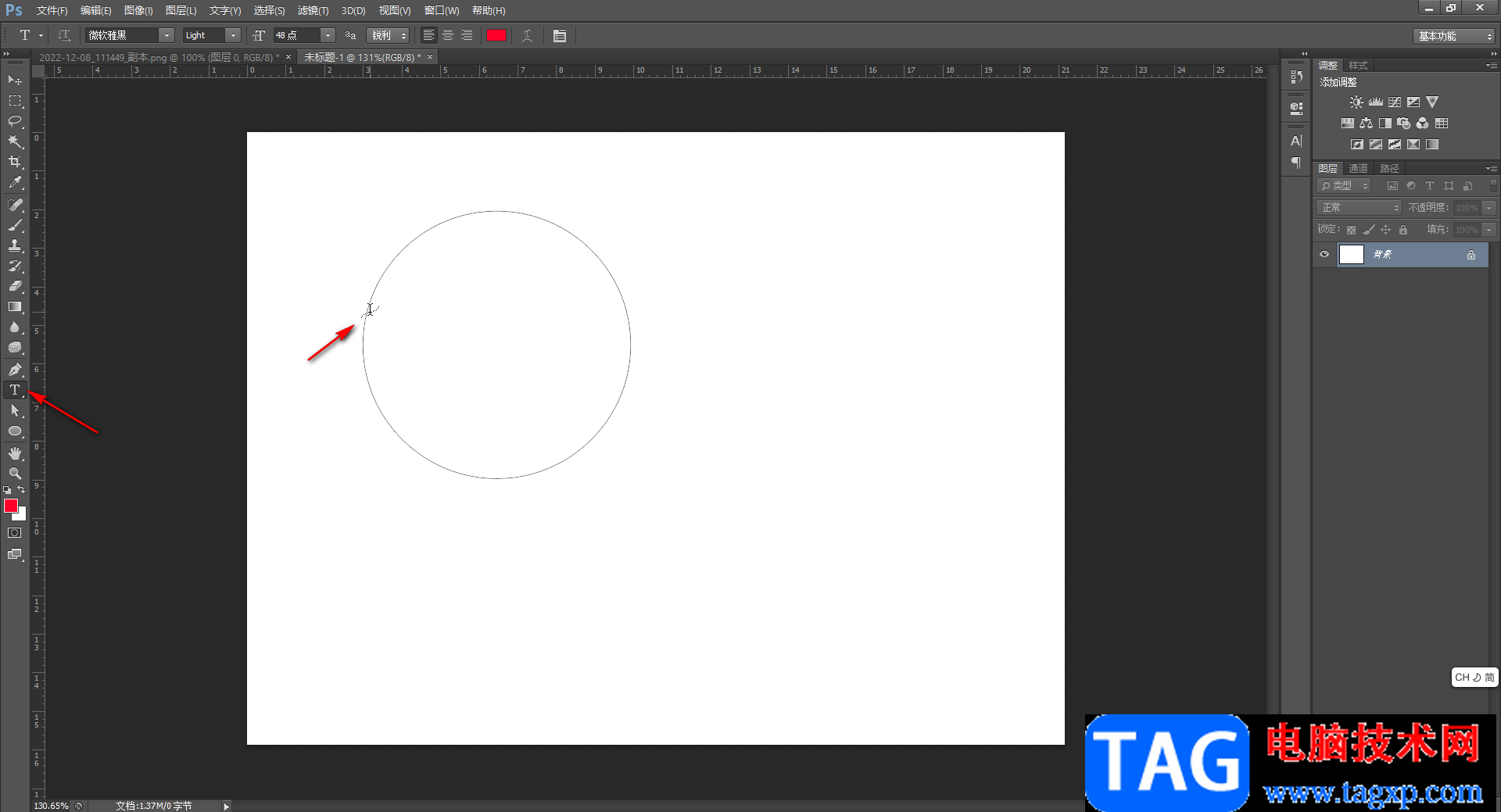1501x812 pixels.
Task: Click the red text color swatch
Action: pos(496,36)
